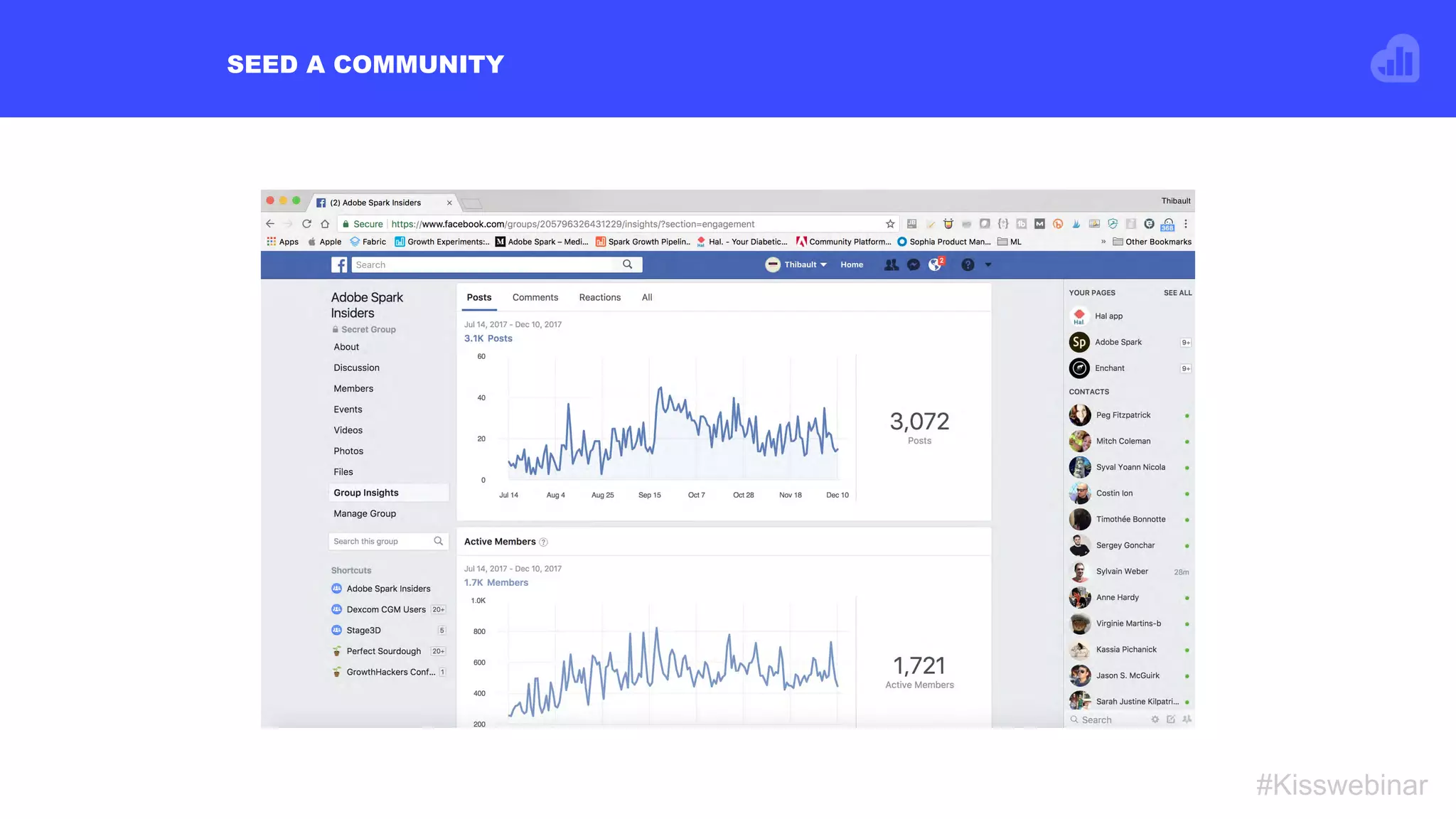Open Enchant page icon
Screen dimensions: 1456x819
(x=1079, y=368)
